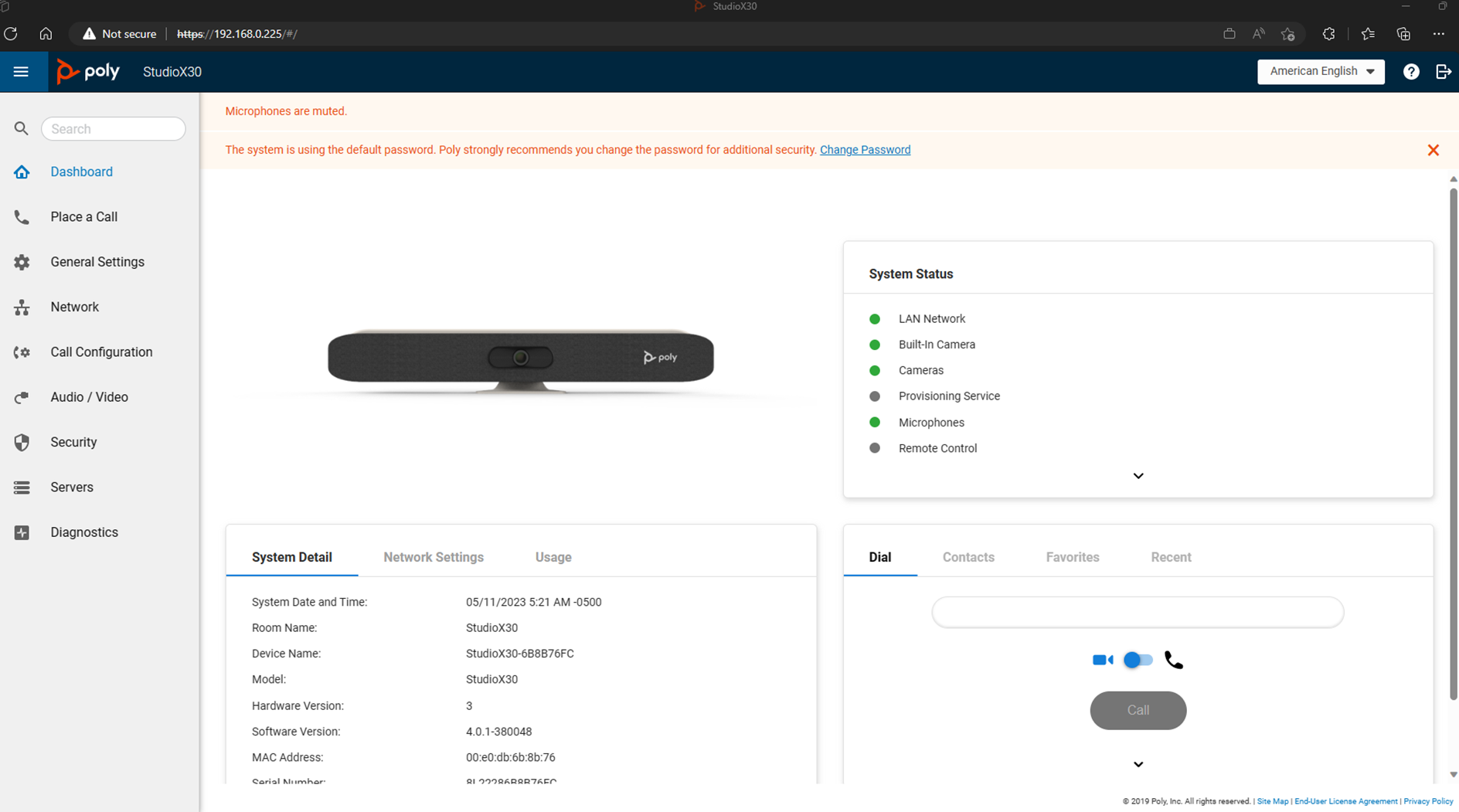Open the help question mark icon
This screenshot has height=812, width=1459.
click(x=1411, y=72)
